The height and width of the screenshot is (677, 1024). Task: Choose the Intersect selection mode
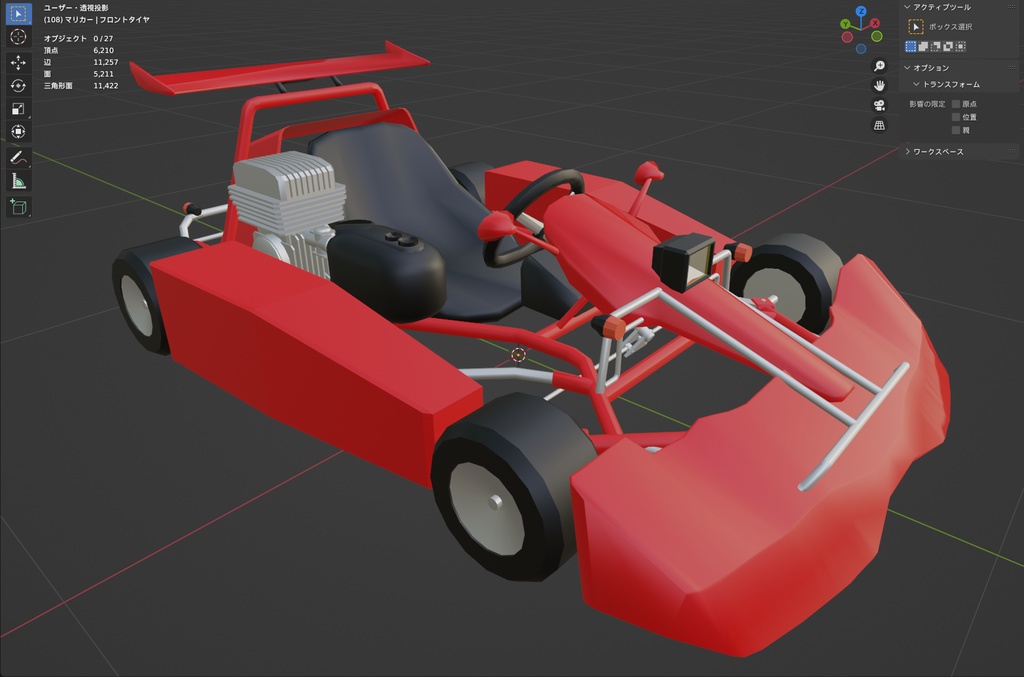pyautogui.click(x=961, y=46)
